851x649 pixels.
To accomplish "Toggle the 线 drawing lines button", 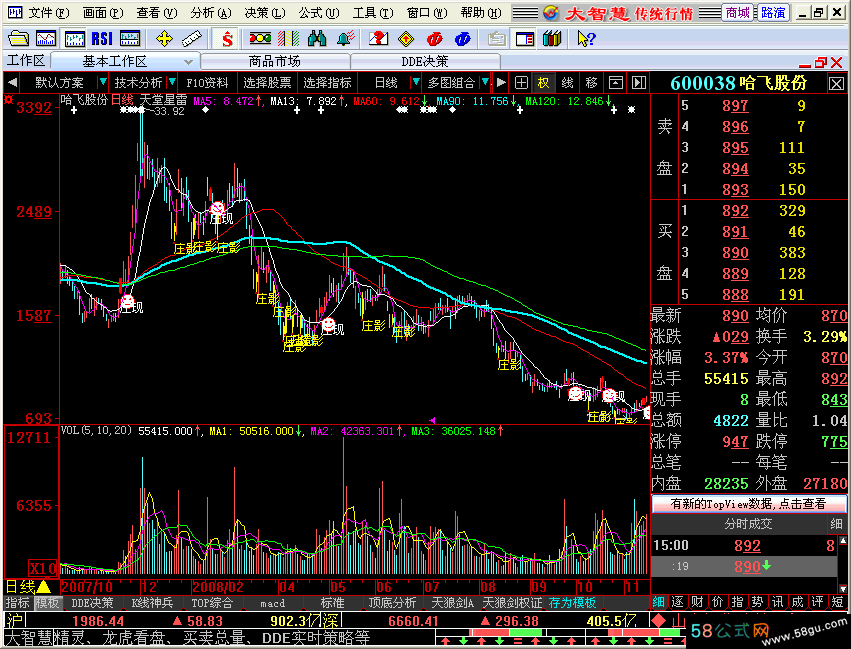I will pos(567,83).
